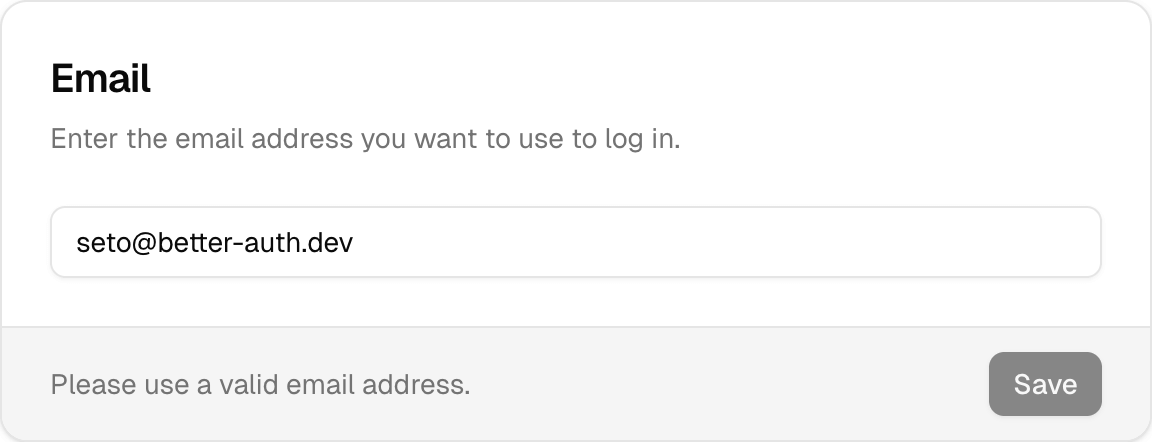
Task: Hit the Save control beside the hint text
Action: coord(1045,384)
